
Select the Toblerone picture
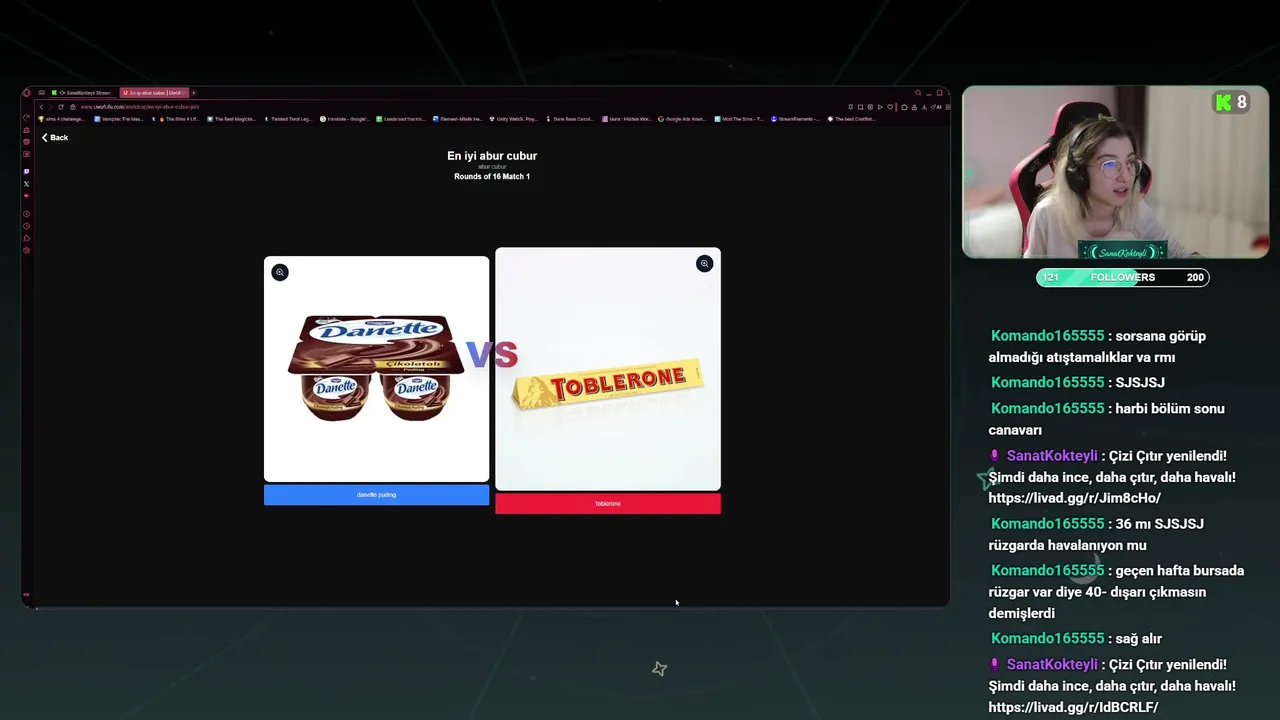(x=607, y=369)
